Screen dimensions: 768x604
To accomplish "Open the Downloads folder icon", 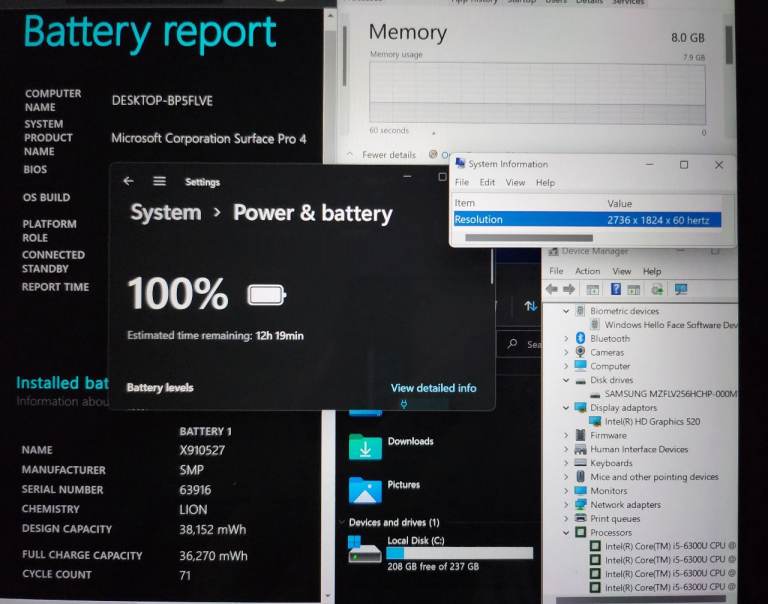I will click(x=365, y=446).
